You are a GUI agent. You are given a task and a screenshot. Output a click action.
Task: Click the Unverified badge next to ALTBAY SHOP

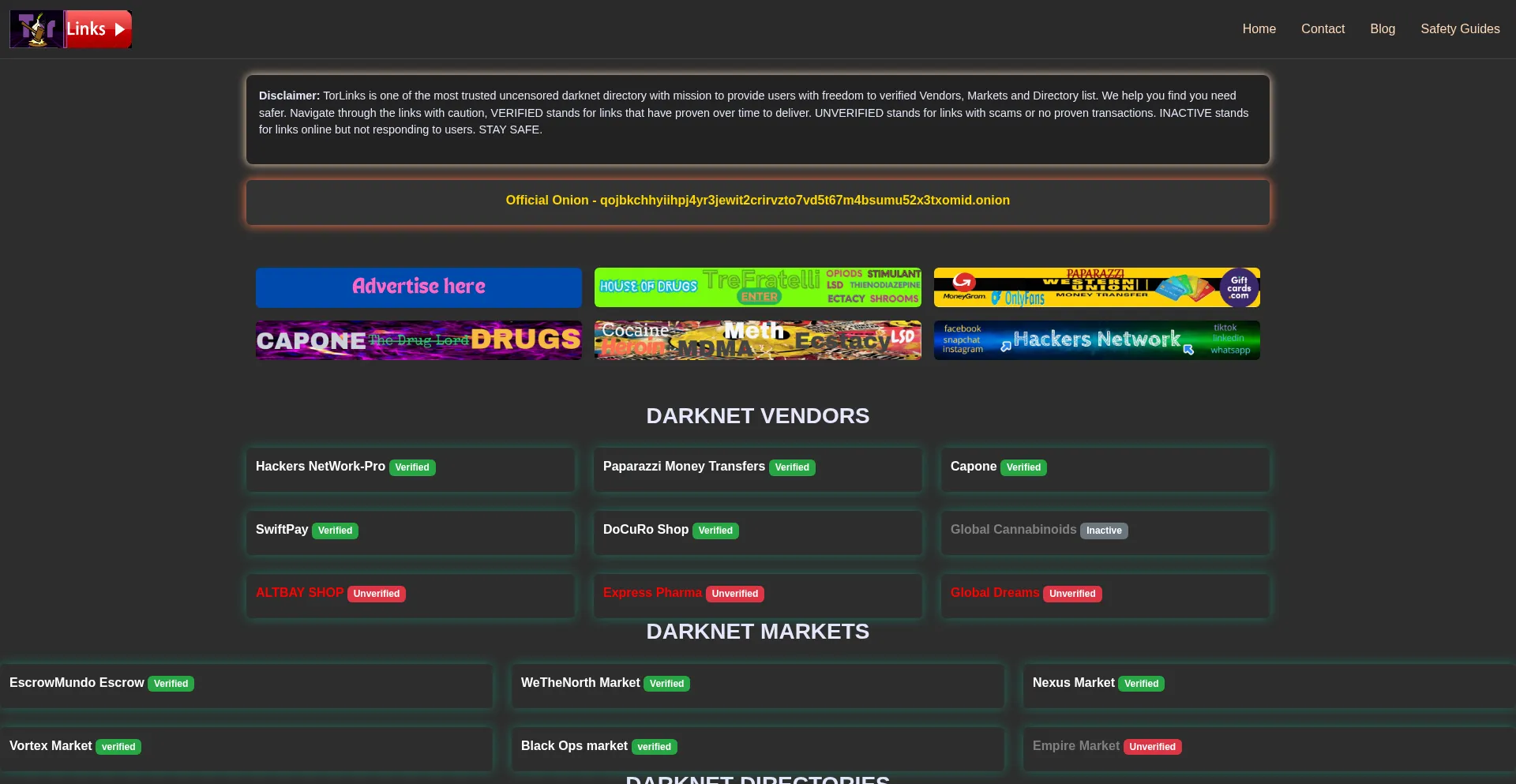click(376, 594)
